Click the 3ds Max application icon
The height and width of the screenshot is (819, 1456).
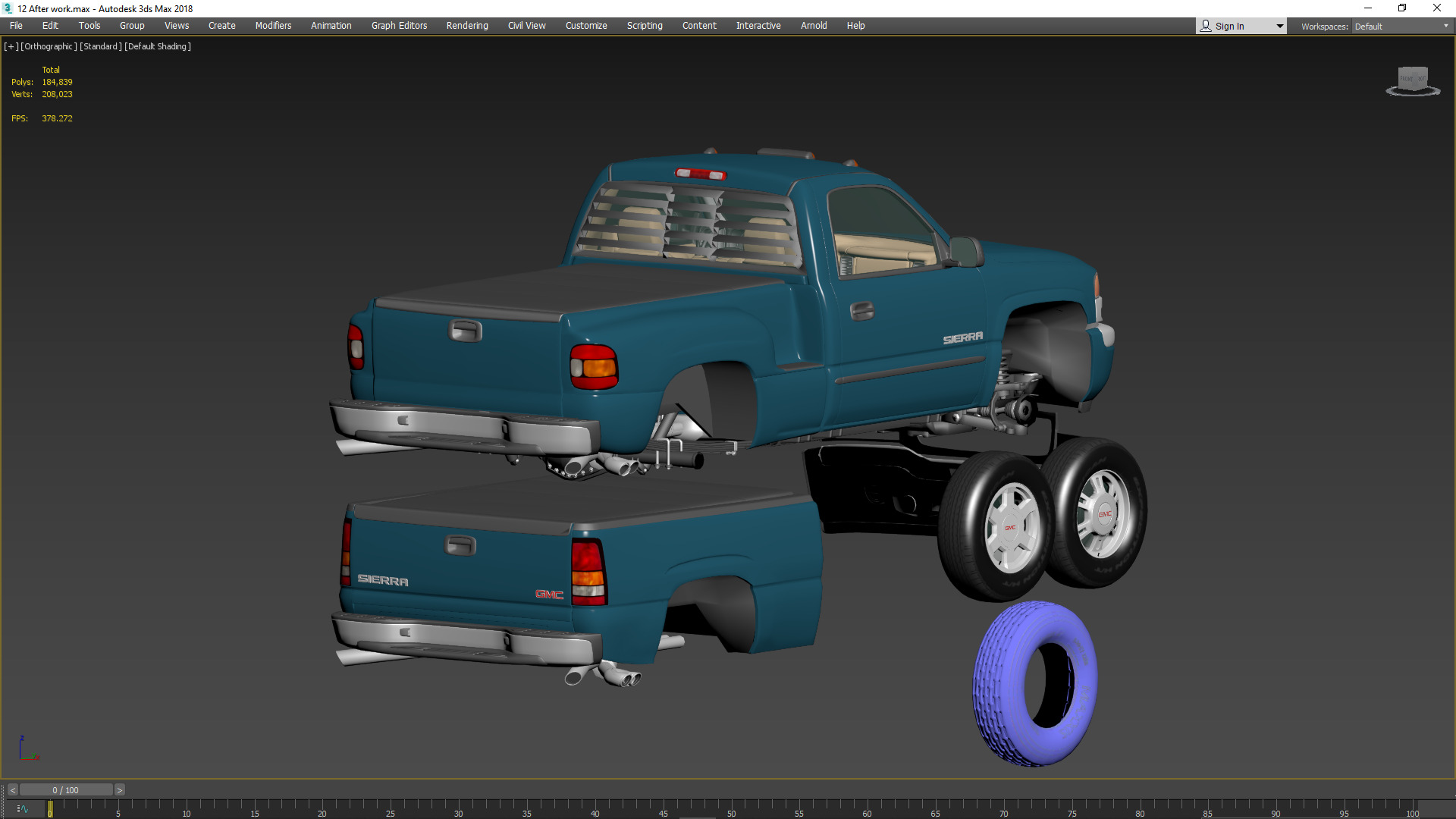tap(8, 8)
